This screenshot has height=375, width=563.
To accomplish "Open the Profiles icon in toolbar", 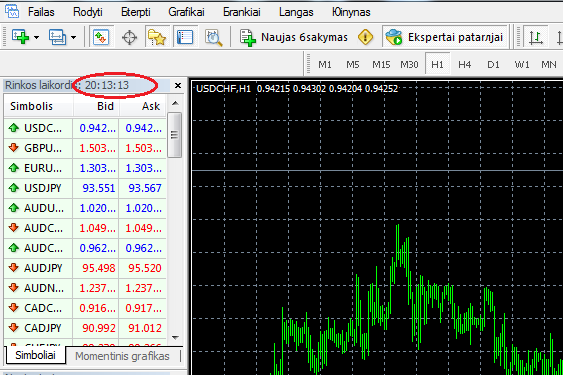I will tap(57, 37).
